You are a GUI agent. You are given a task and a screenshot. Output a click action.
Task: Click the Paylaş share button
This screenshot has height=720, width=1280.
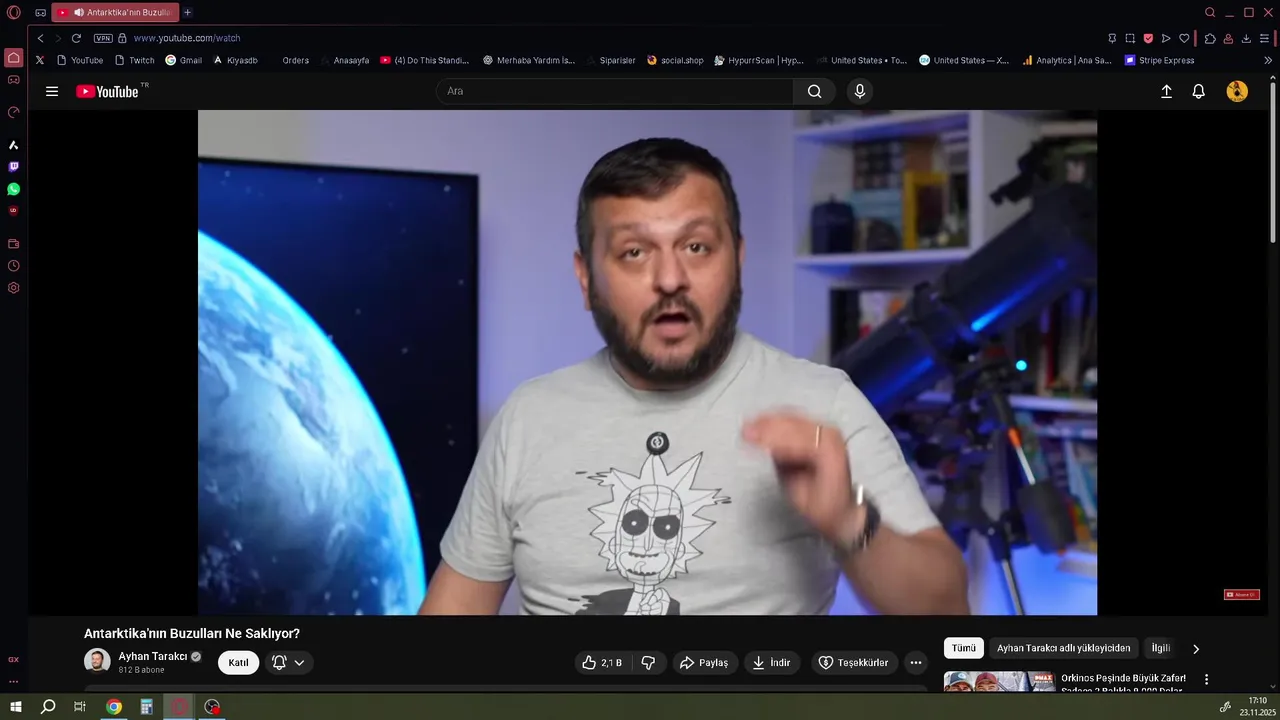[704, 662]
